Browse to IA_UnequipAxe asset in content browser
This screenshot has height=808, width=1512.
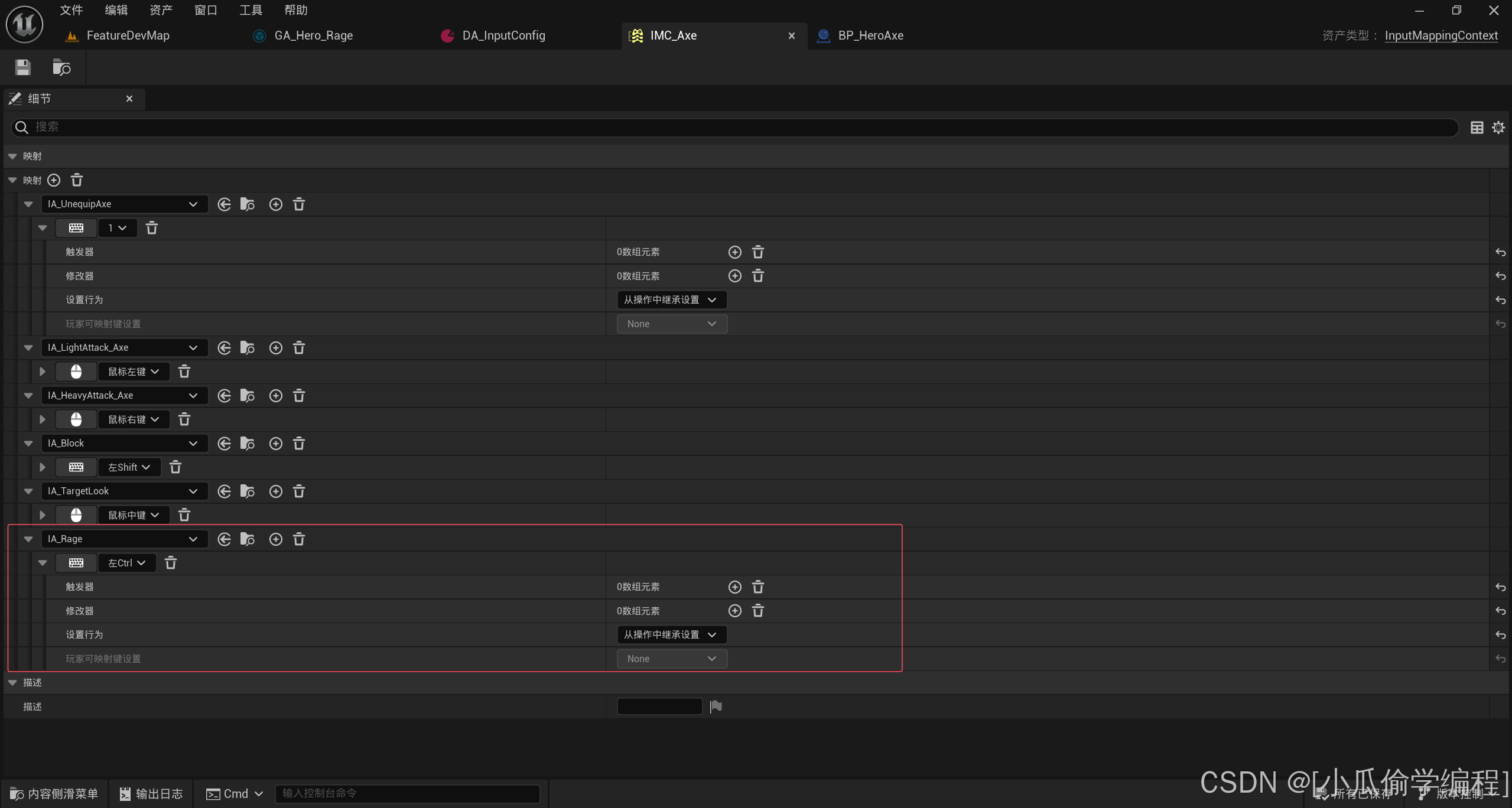248,204
